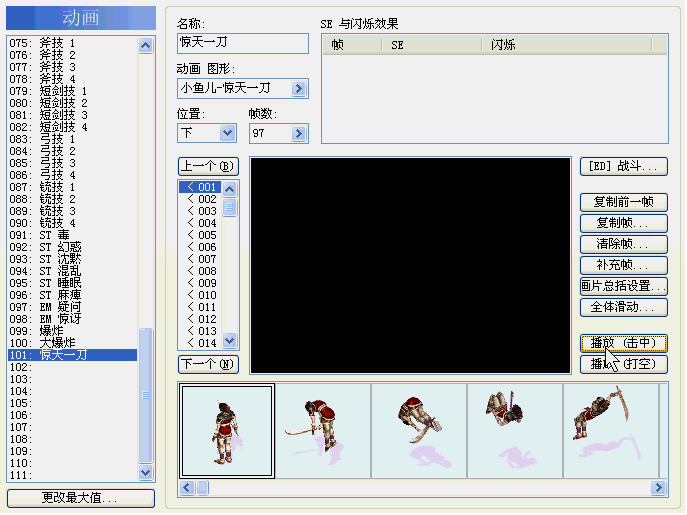Viewport: 687px width, 515px height.
Task: Click the 清除帧... clear frames button
Action: (623, 244)
